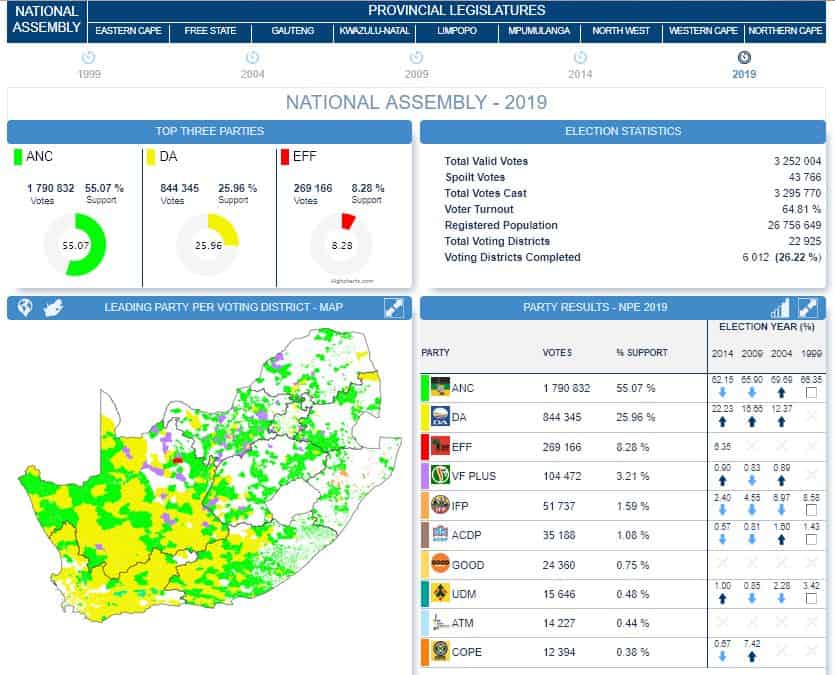Open the National Assembly tab
Screen dimensions: 835x675
47,20
